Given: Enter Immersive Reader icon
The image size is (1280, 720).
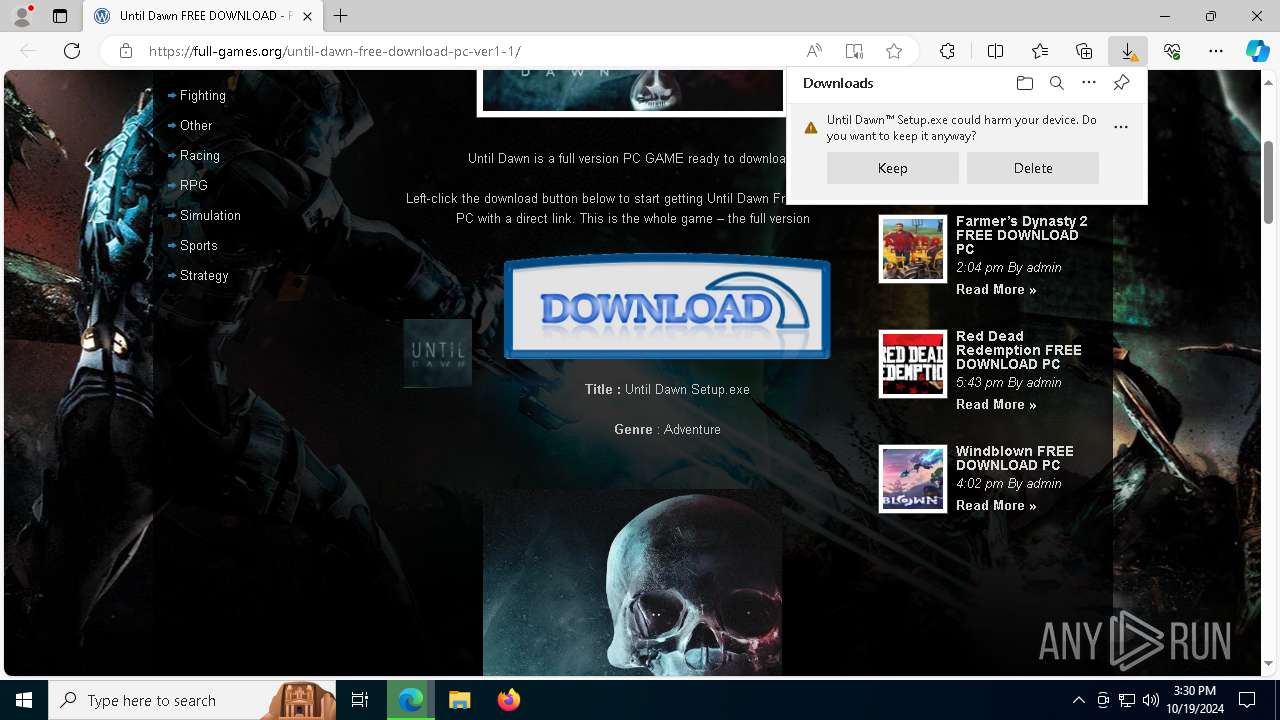Looking at the screenshot, I should [854, 51].
